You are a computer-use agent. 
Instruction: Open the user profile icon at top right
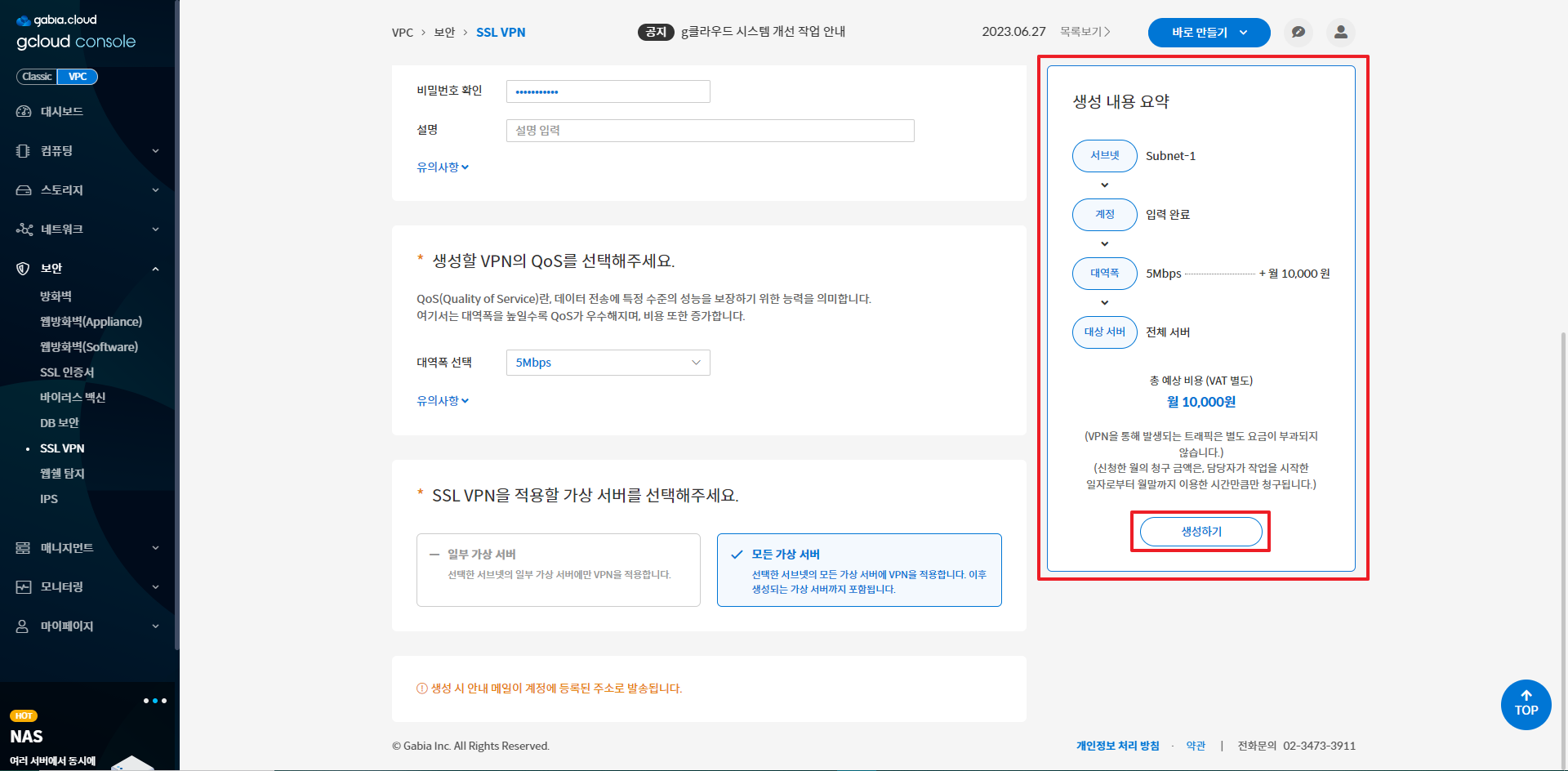point(1340,33)
